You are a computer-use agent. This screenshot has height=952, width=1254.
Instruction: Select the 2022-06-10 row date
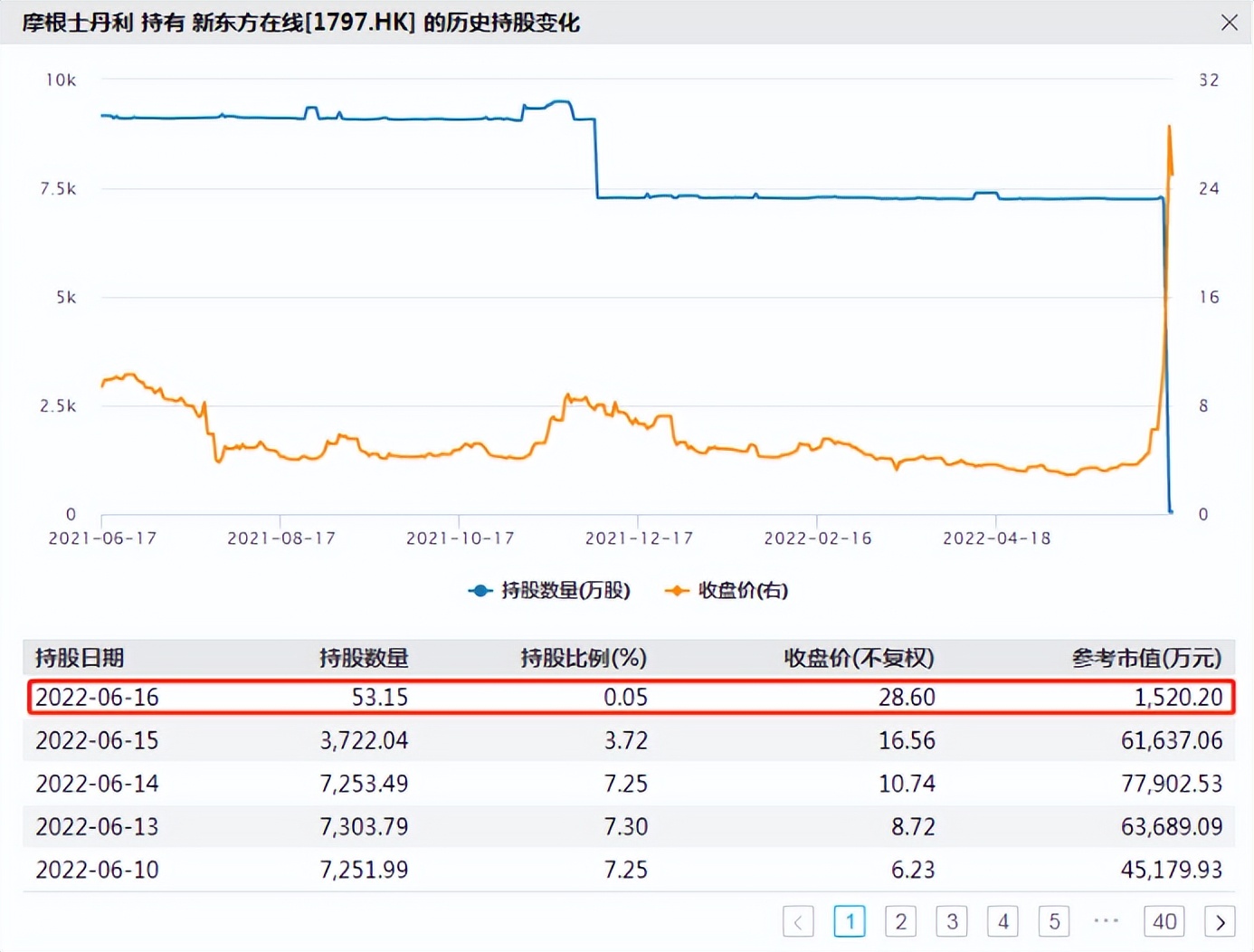pyautogui.click(x=97, y=870)
